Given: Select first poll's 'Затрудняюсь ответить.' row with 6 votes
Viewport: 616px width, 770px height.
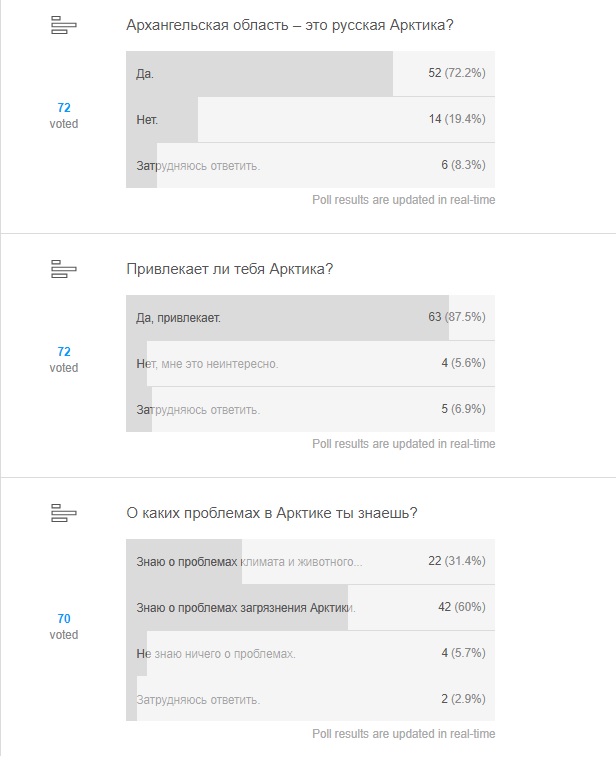Looking at the screenshot, I should (x=310, y=165).
